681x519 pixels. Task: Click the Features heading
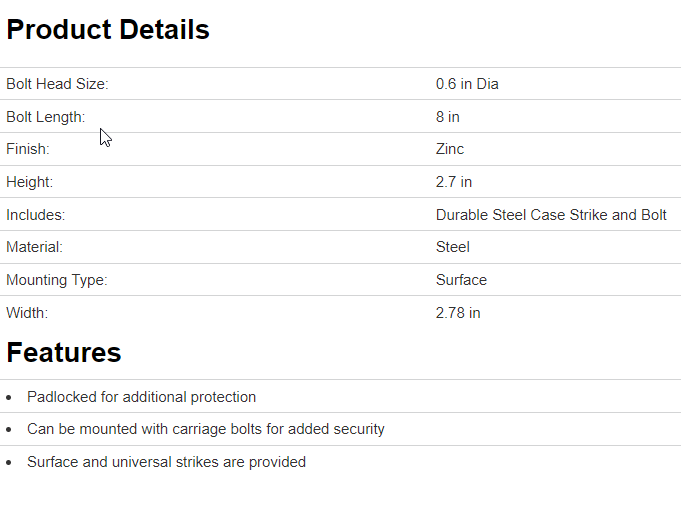coord(64,352)
